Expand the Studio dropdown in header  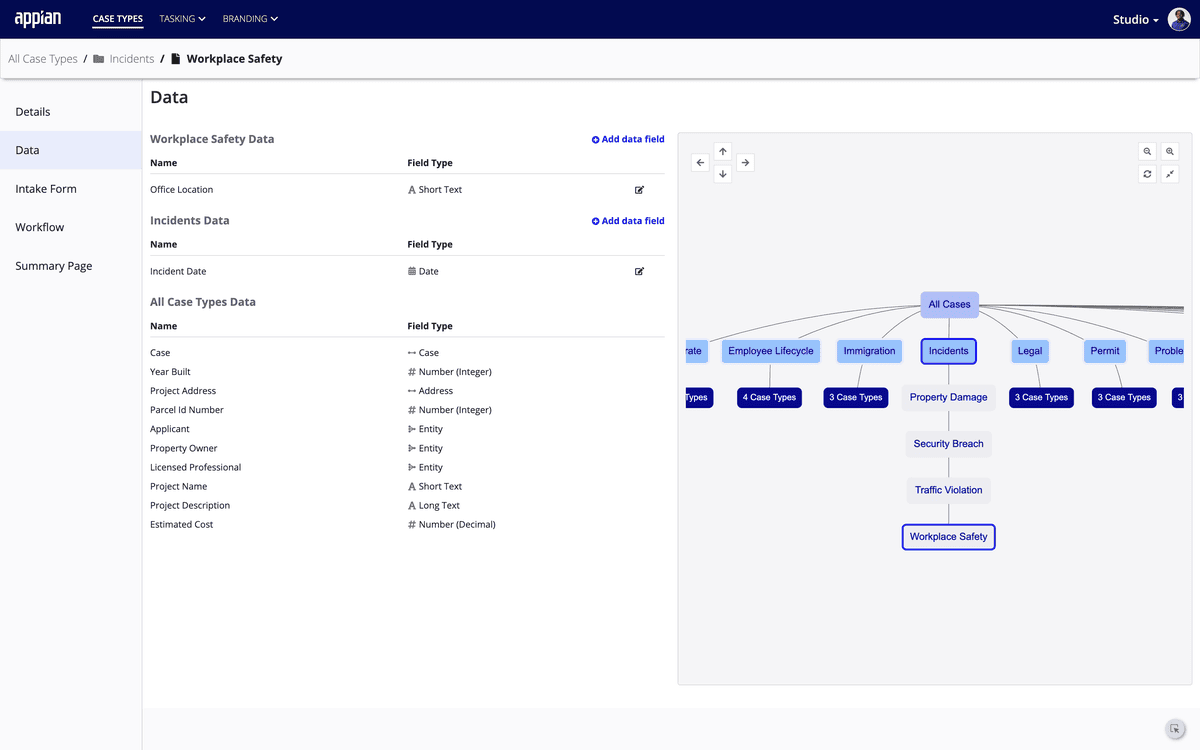pyautogui.click(x=1135, y=20)
